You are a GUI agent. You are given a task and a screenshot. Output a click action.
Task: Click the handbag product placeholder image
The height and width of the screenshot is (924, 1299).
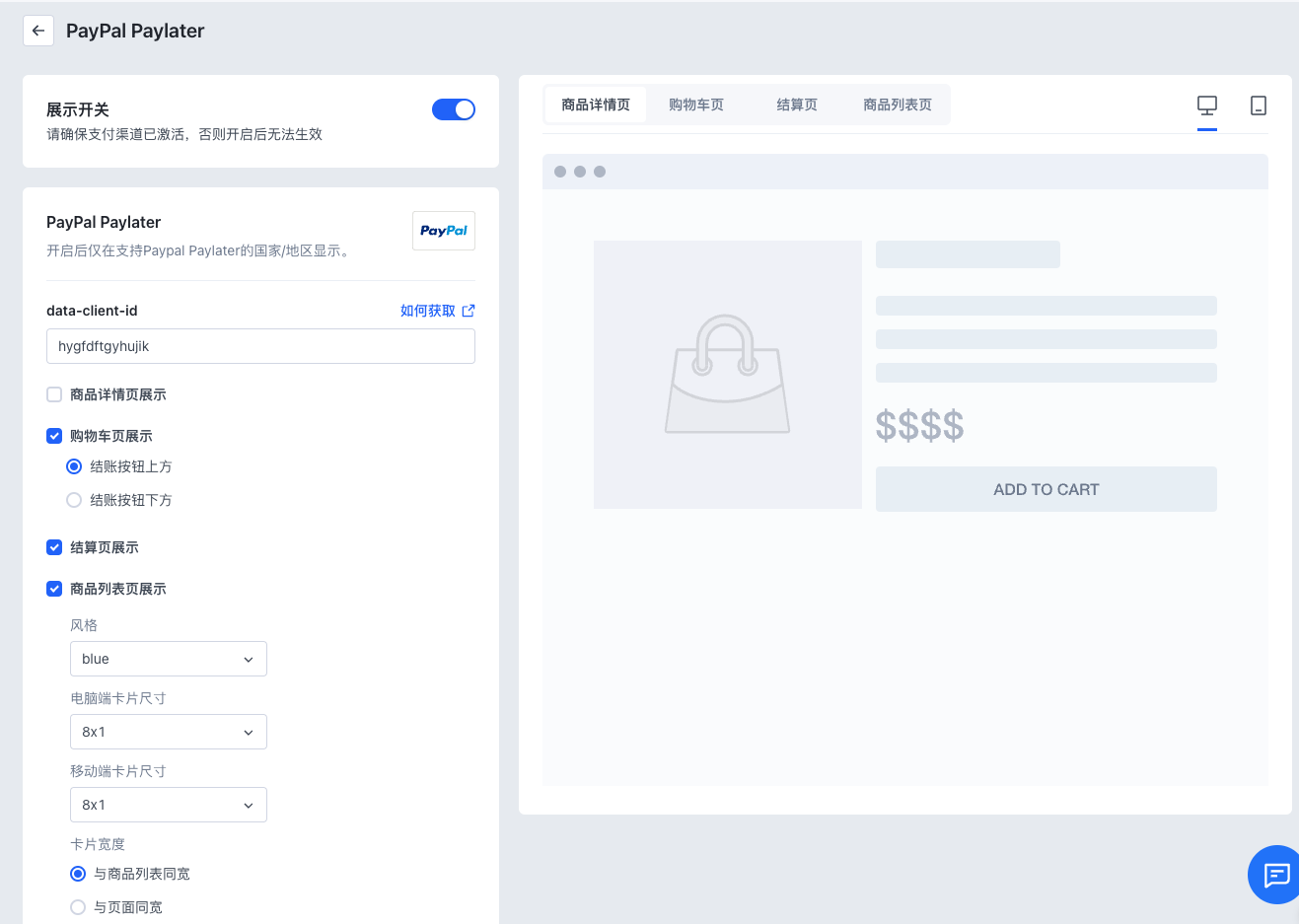[x=728, y=375]
